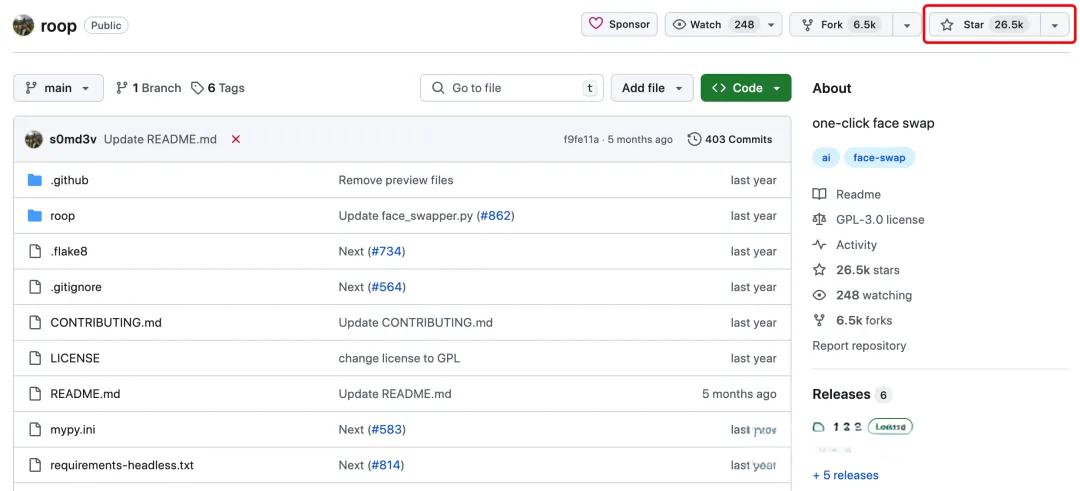Fork the repository with Fork button
This screenshot has height=491, width=1080.
841,24
